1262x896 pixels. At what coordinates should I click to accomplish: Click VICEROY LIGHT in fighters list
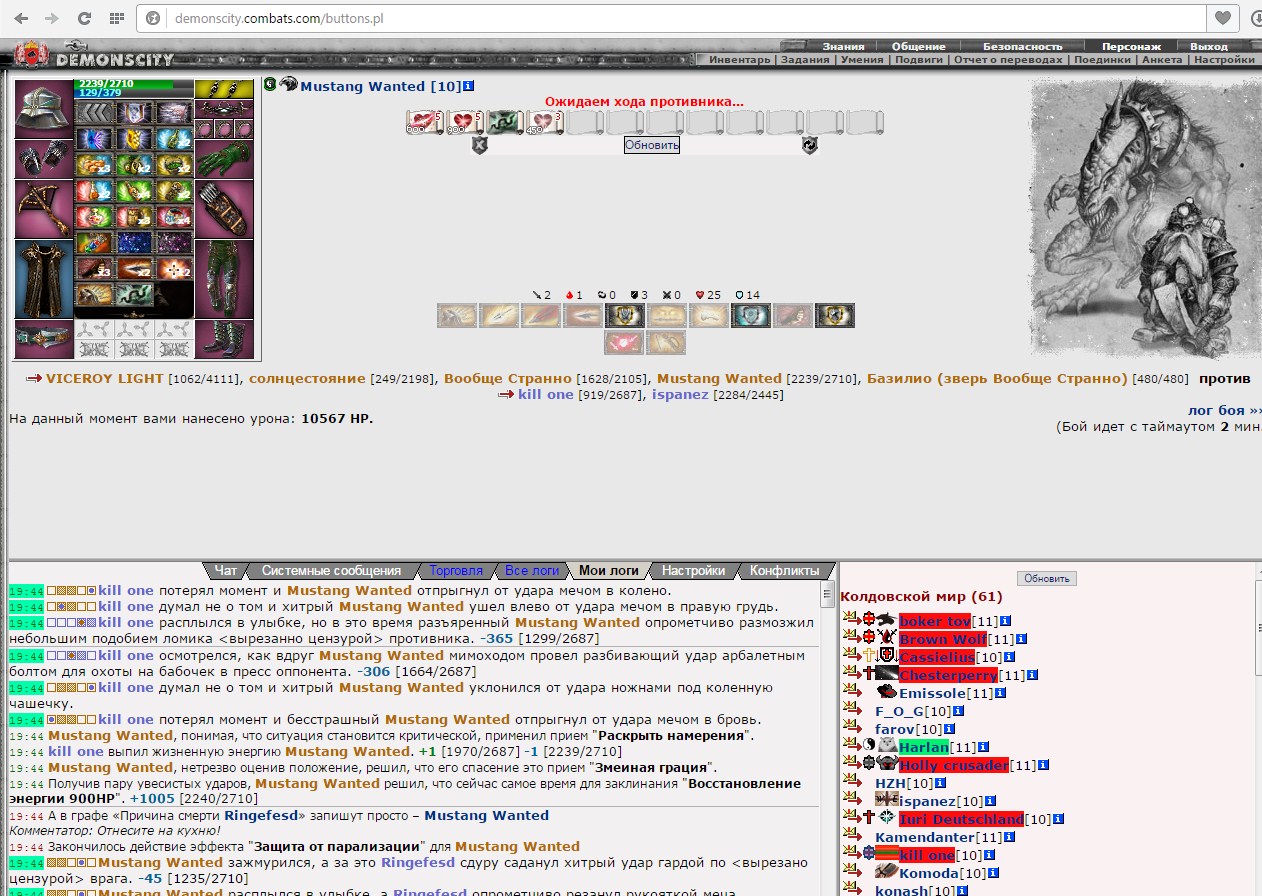tap(105, 378)
